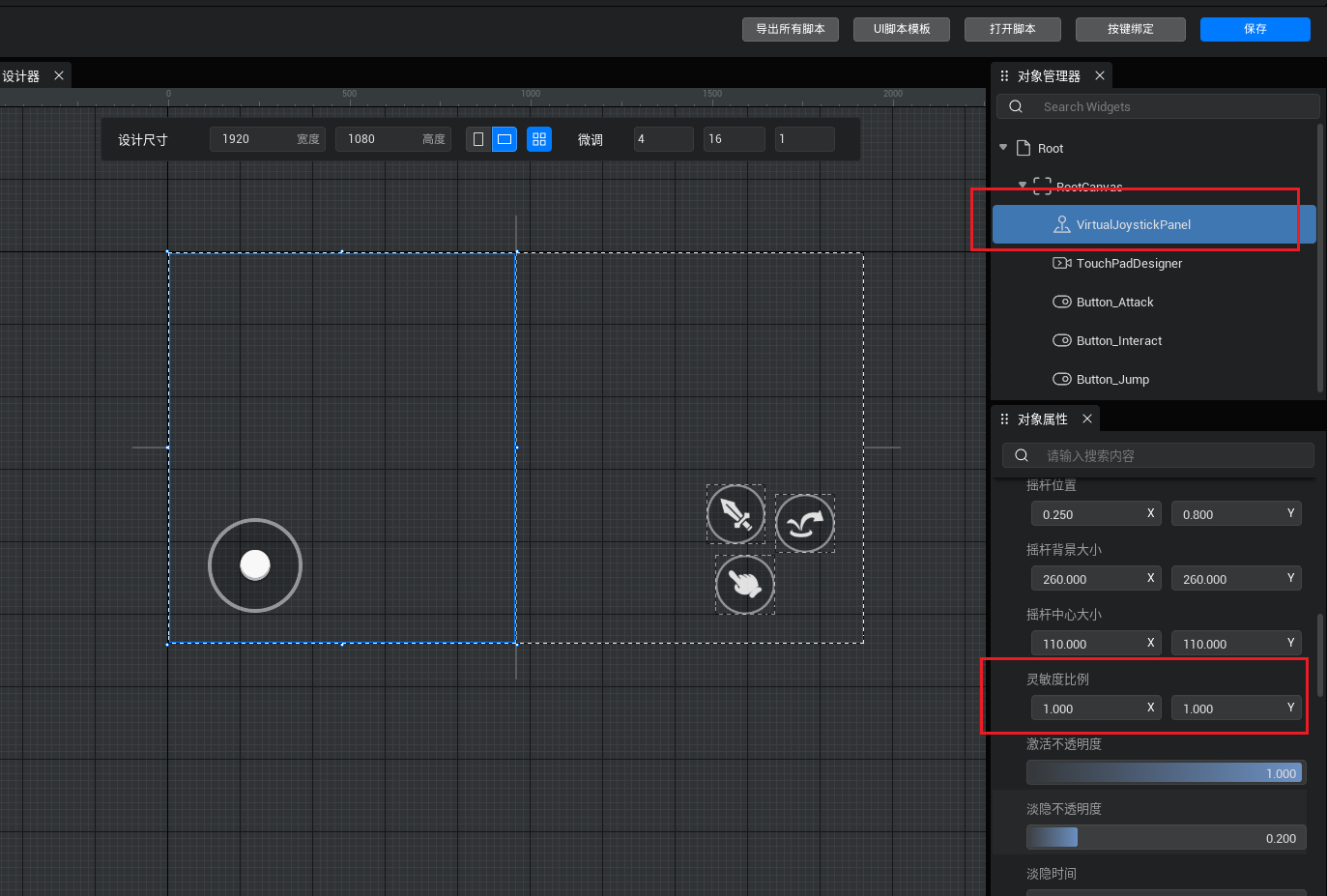
Task: Click the interact hand icon on canvas
Action: point(745,584)
